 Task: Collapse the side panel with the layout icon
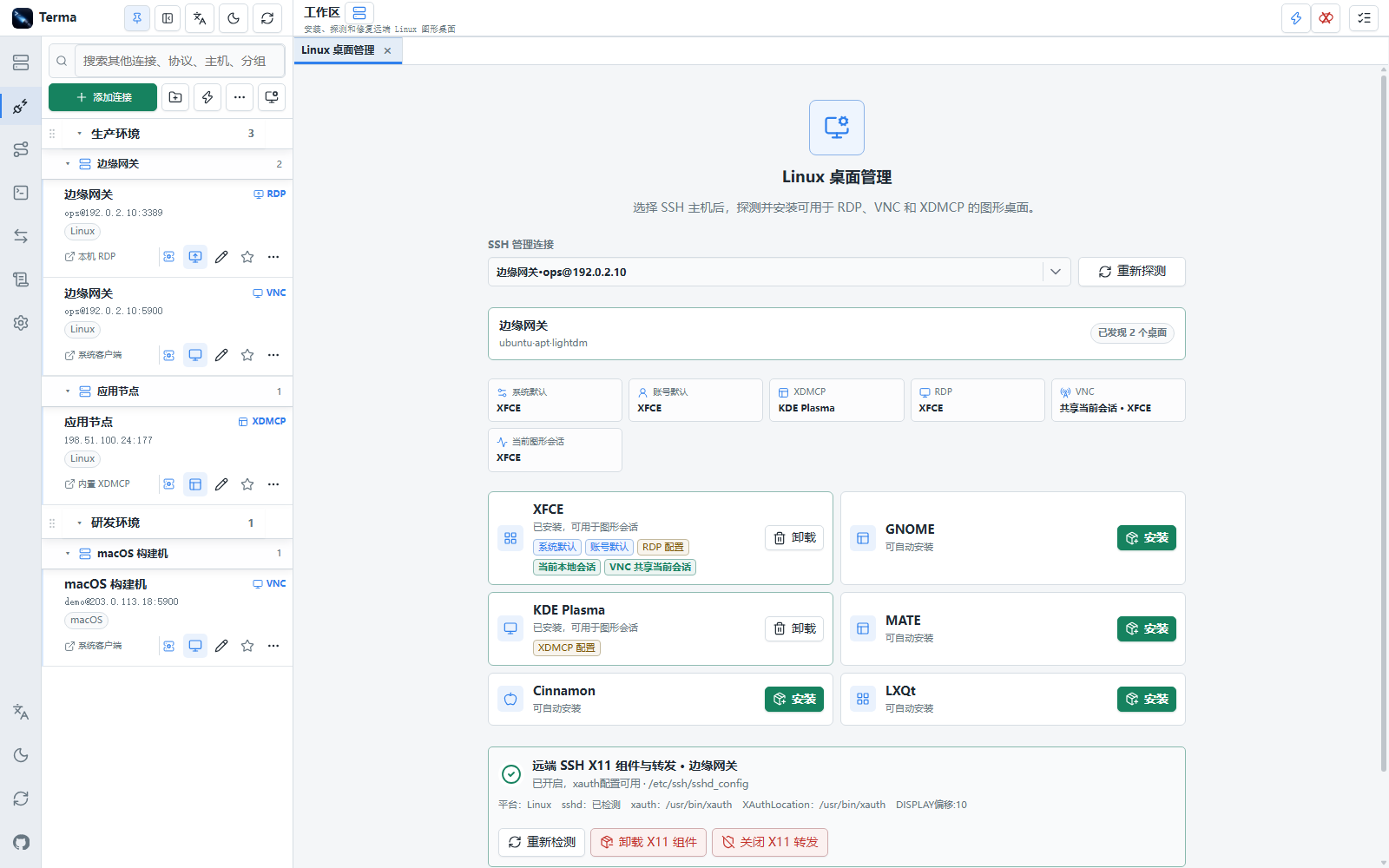pos(168,17)
